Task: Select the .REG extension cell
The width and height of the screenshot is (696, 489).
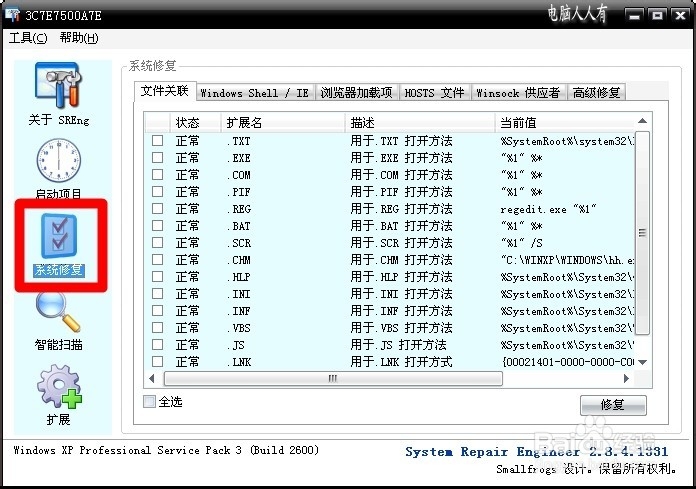Action: pyautogui.click(x=238, y=209)
